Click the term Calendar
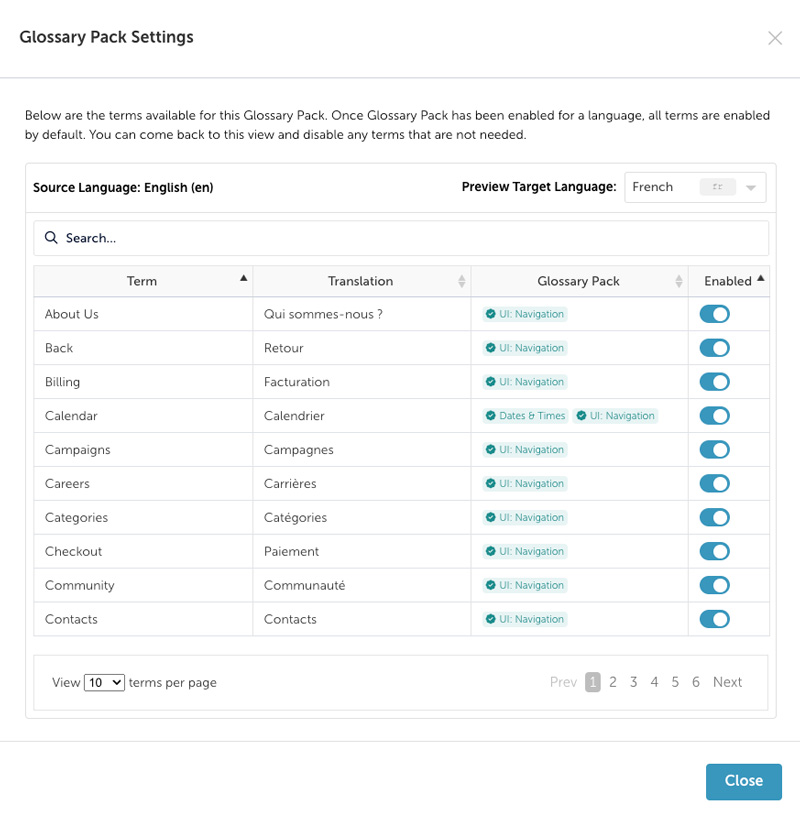The width and height of the screenshot is (800, 821). click(x=71, y=416)
